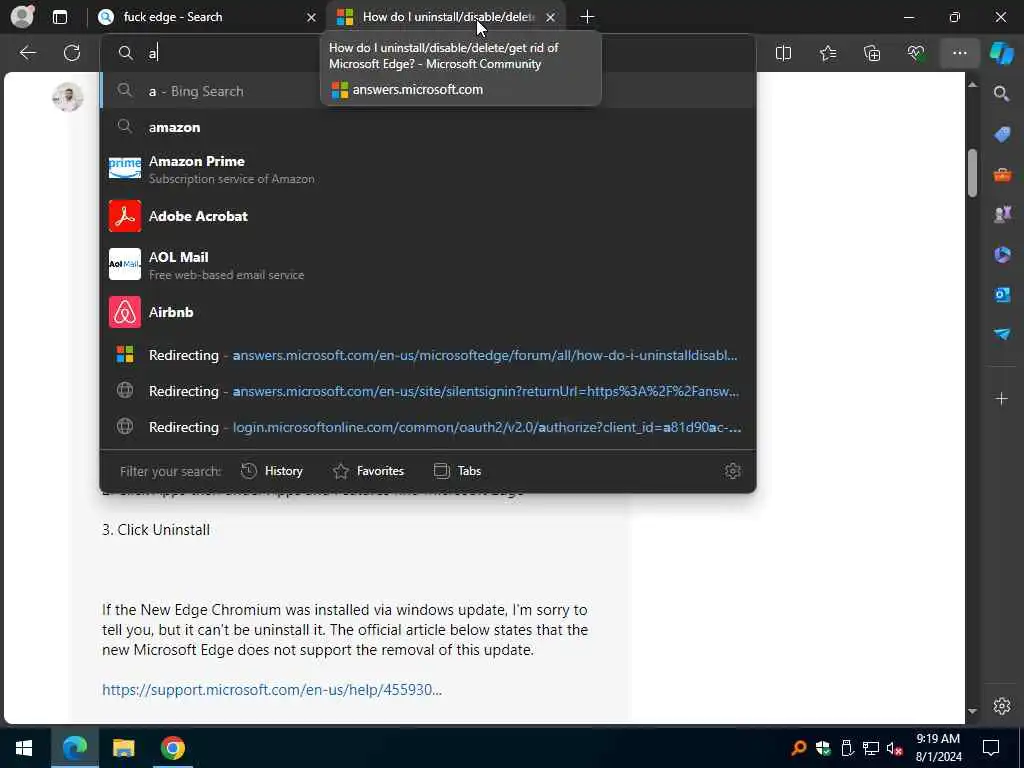
Task: Add app to sidebar with plus
Action: pos(1002,398)
